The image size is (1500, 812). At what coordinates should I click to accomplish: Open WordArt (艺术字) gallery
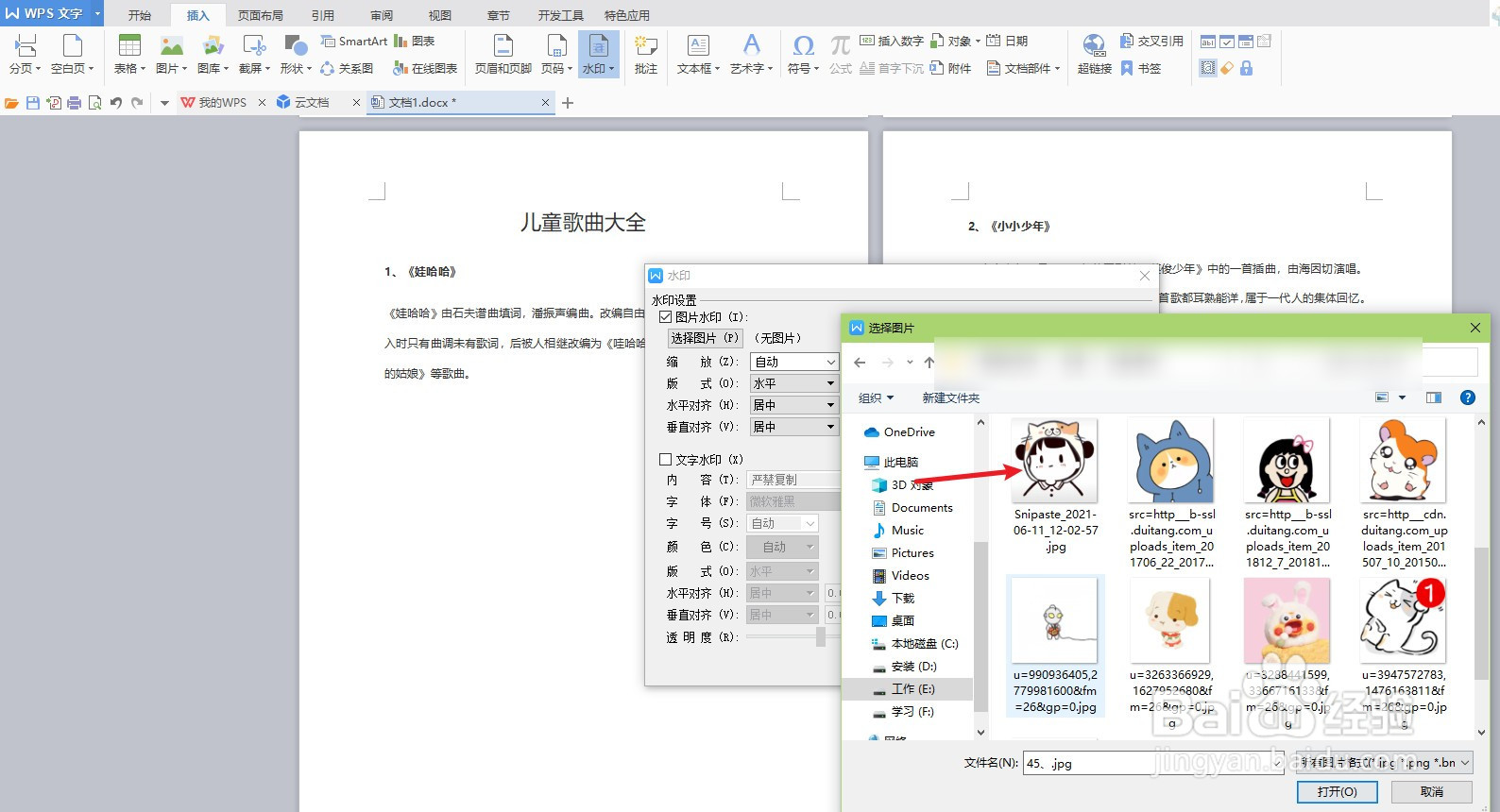tap(752, 54)
